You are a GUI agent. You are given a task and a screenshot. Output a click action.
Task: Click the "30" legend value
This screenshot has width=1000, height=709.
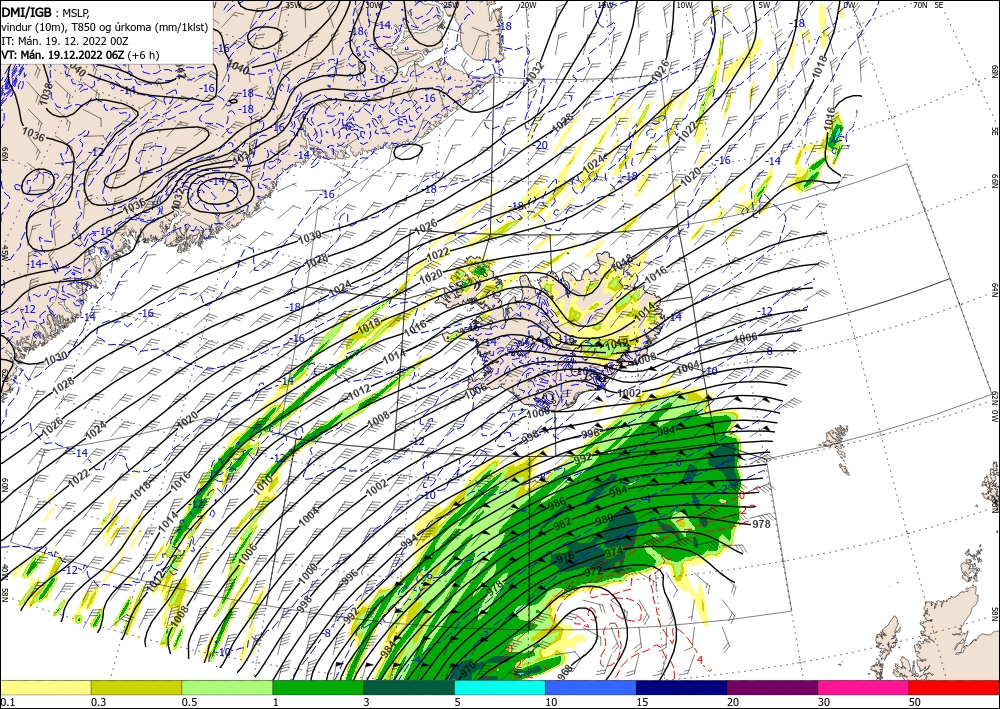[825, 702]
